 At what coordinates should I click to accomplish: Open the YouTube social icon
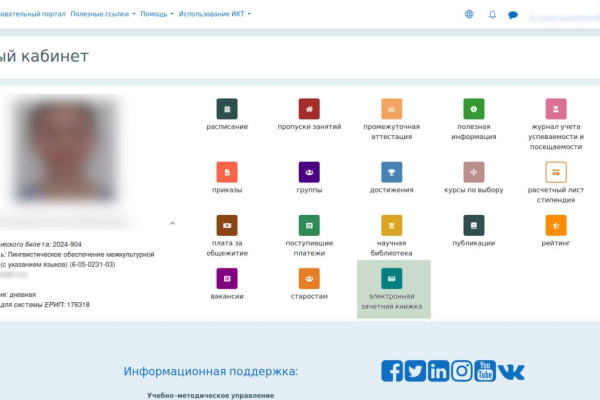click(485, 371)
